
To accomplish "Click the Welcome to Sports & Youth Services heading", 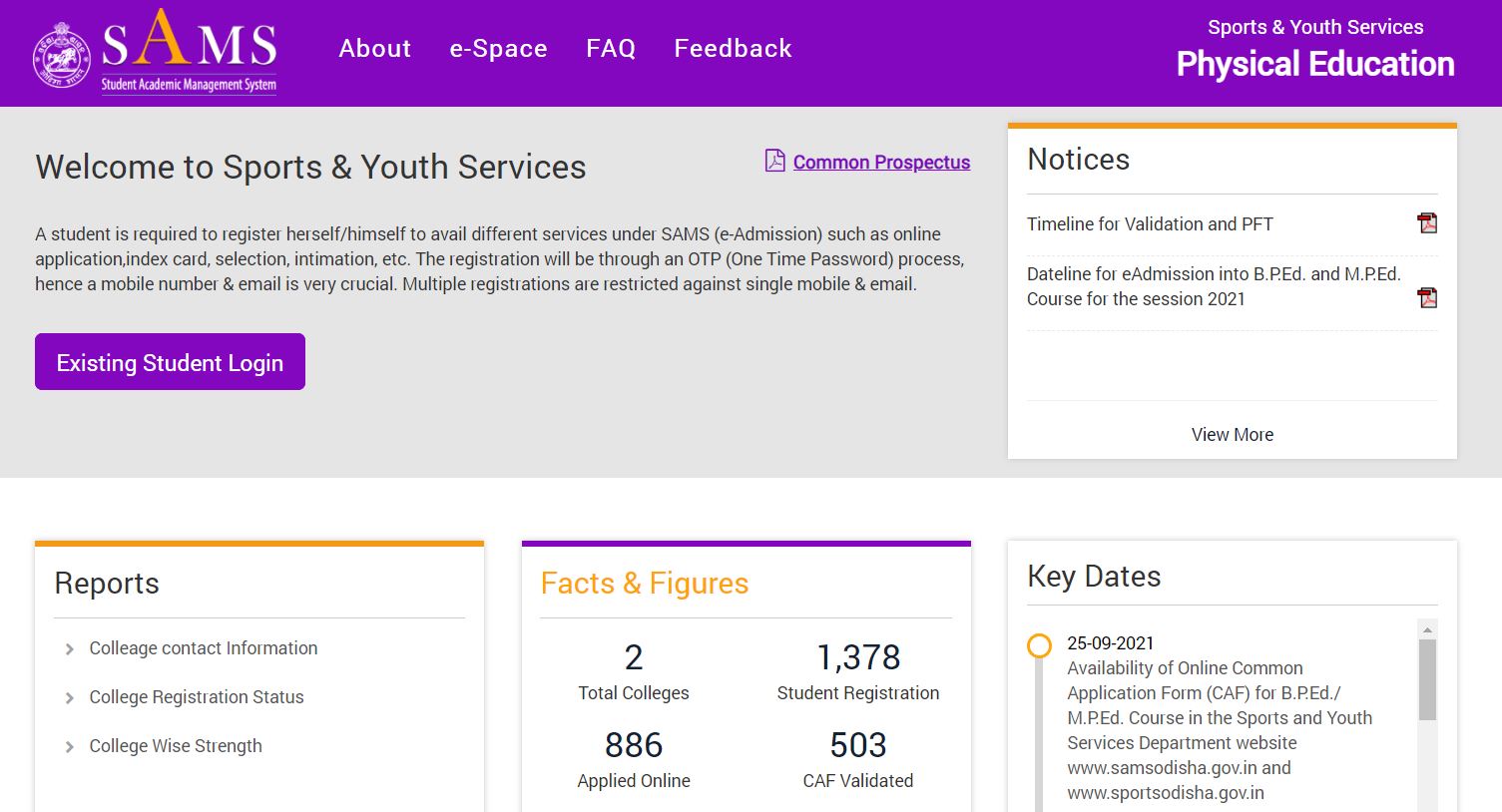I will point(310,167).
